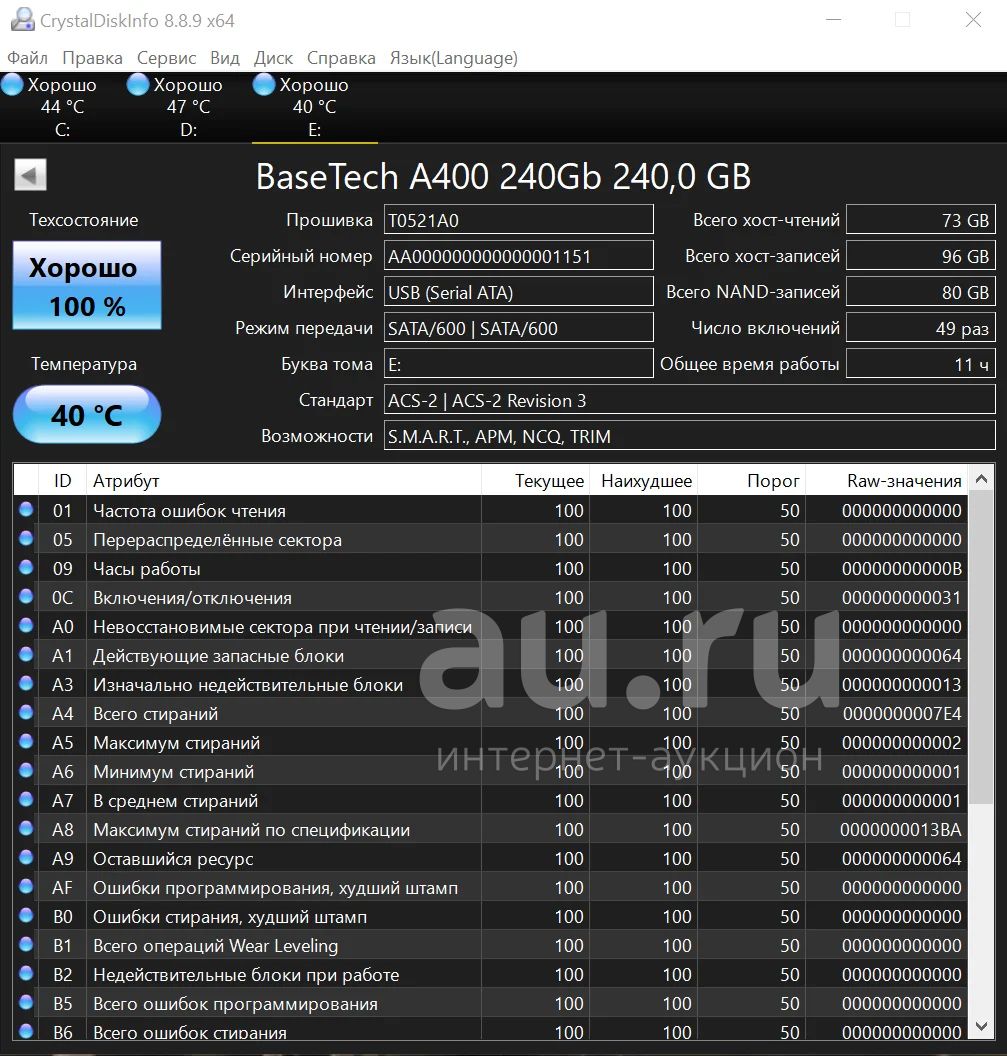1007x1056 pixels.
Task: Click status dot of attribute 0C row
Action: tap(26, 596)
